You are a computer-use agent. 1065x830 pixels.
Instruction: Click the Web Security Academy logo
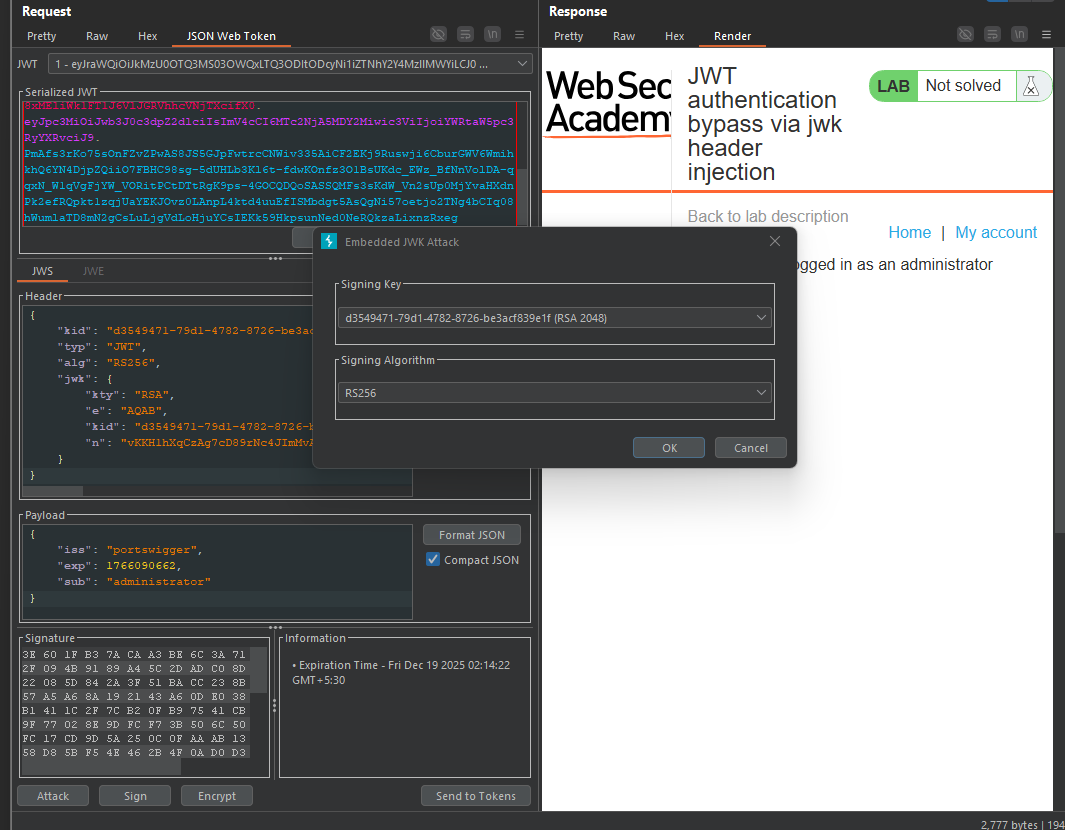[x=608, y=103]
